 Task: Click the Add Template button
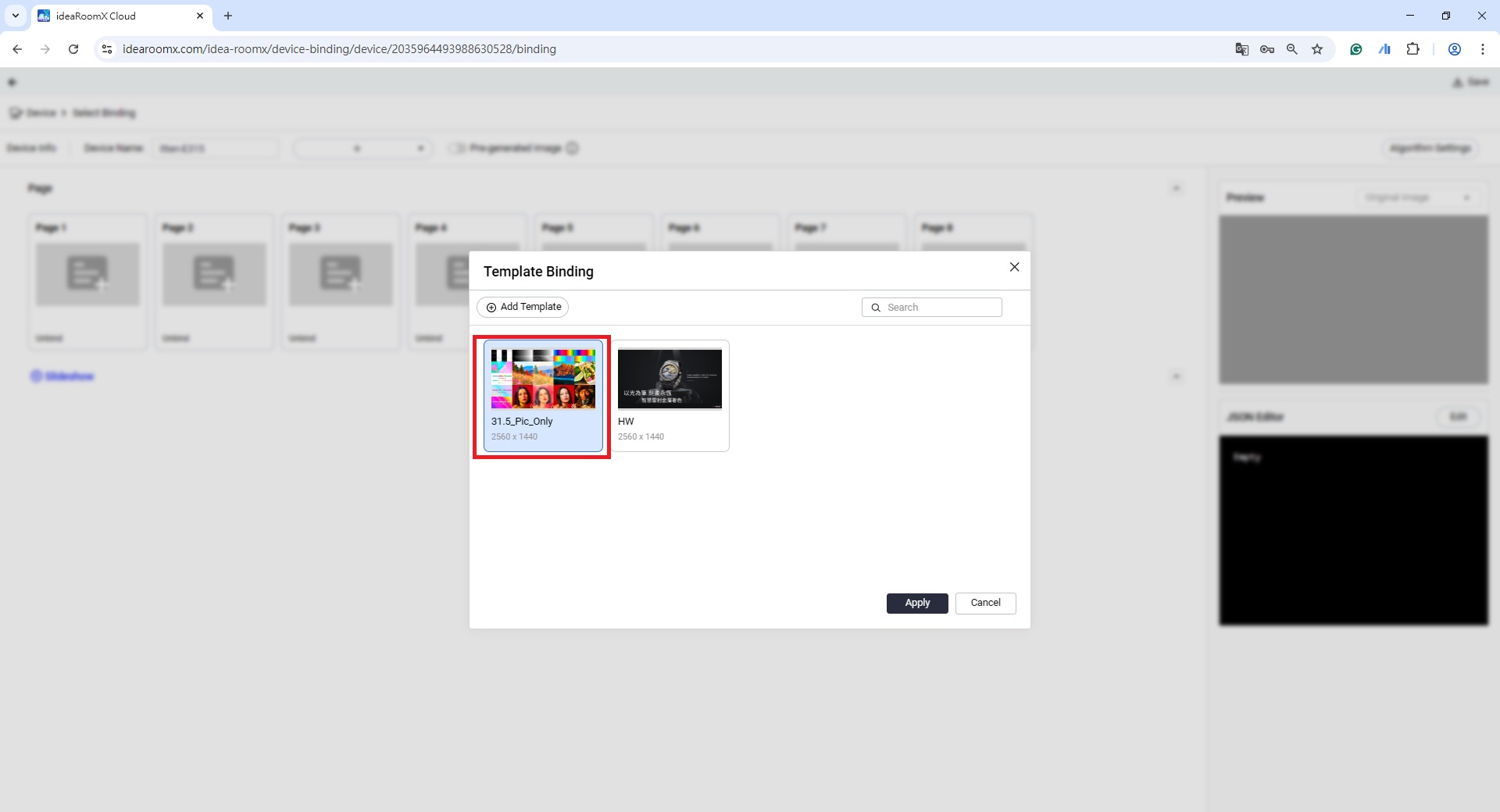523,307
